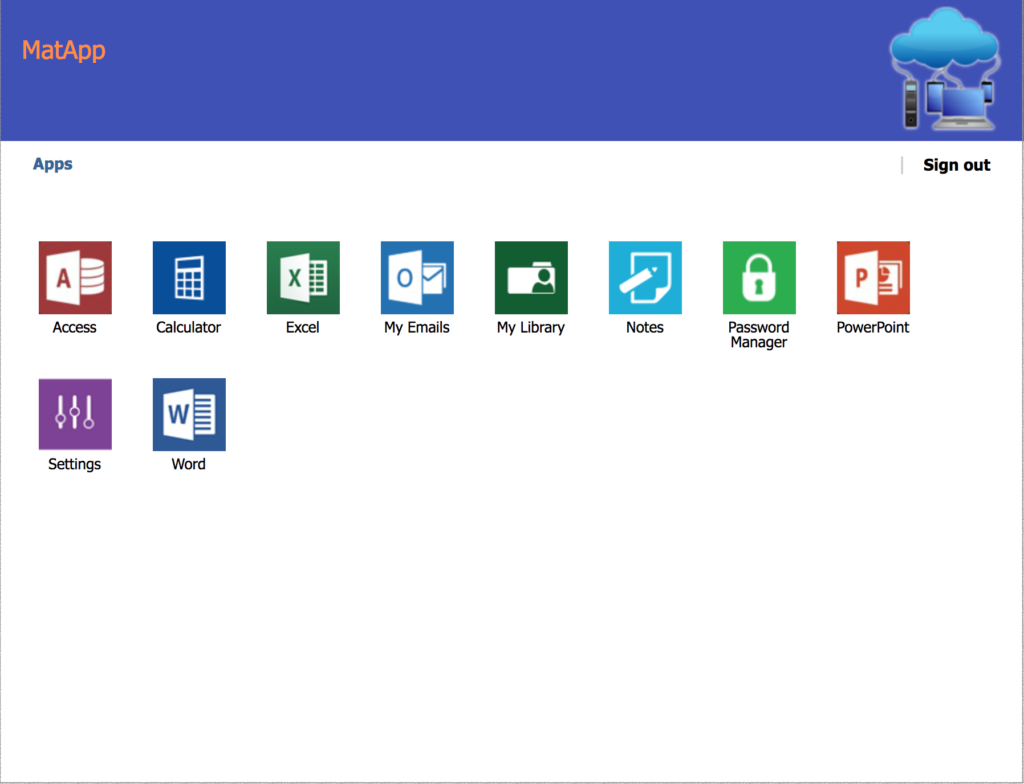
Task: Open the Excel app icon
Action: (x=303, y=278)
